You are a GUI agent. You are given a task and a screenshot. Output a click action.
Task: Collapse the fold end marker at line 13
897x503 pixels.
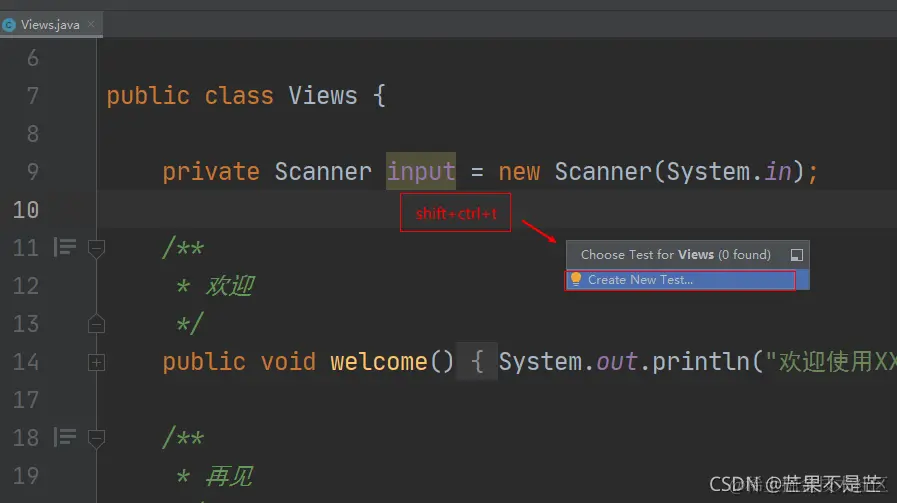[96, 324]
